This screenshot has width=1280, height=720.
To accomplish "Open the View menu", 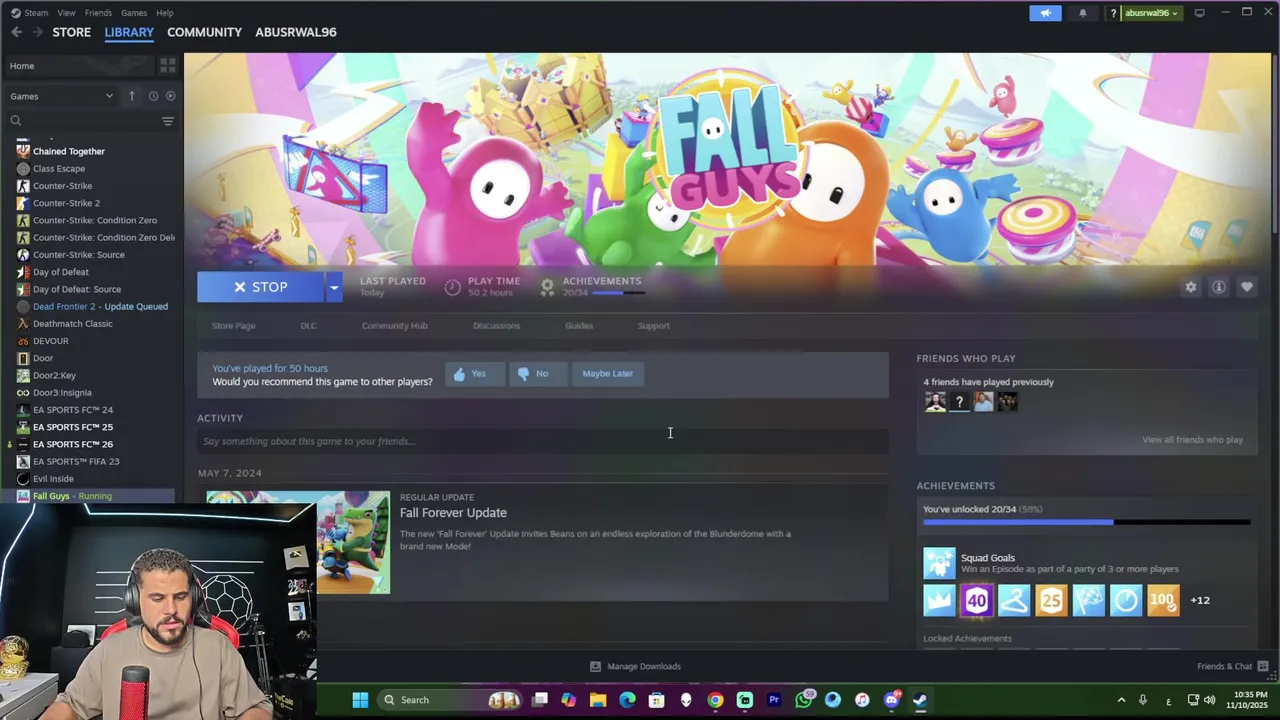I will (x=66, y=13).
